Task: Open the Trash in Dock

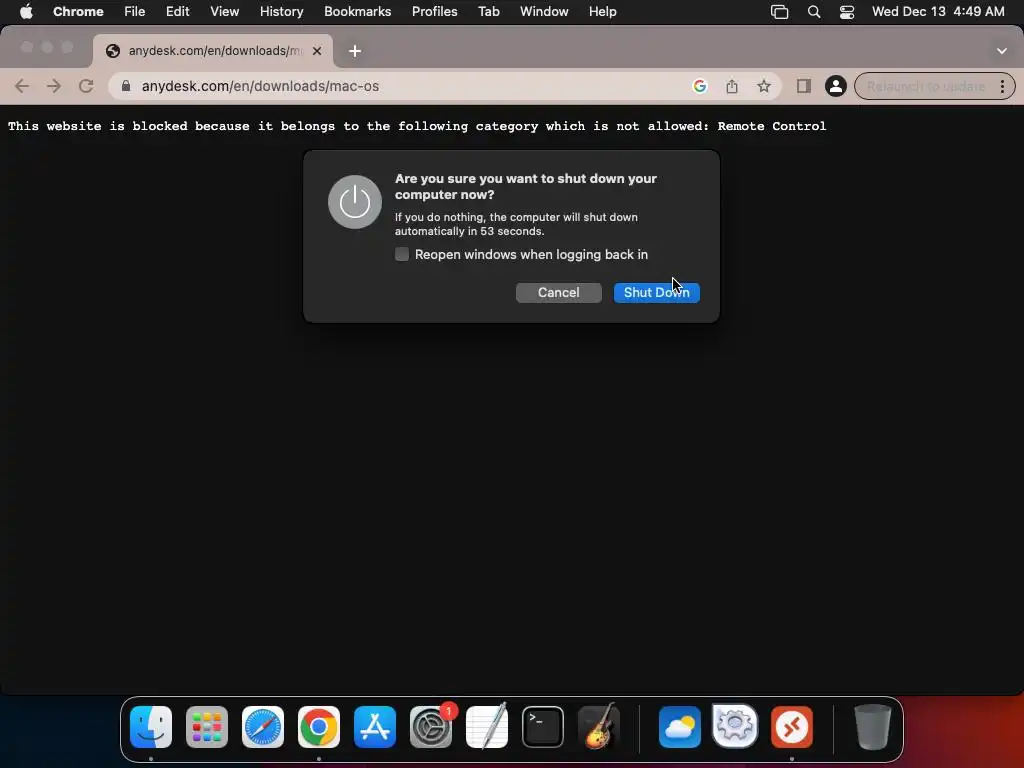Action: coord(872,727)
